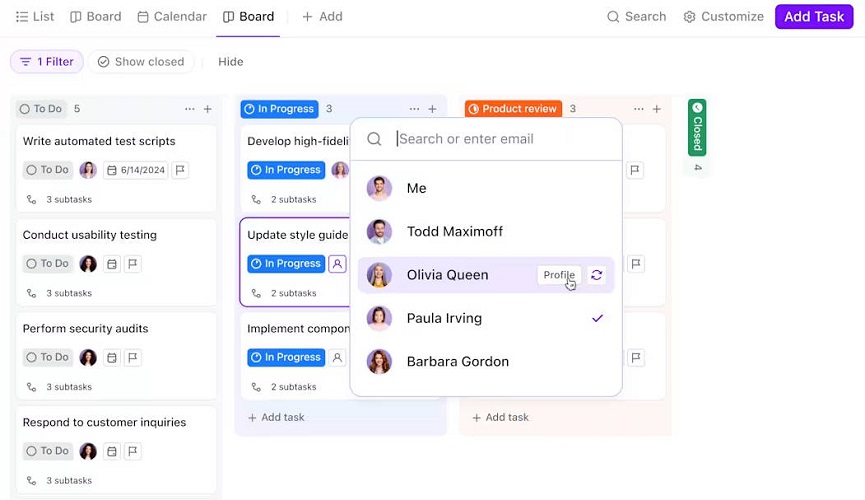Viewport: 865px width, 500px height.
Task: Click the Add Task button
Action: click(x=814, y=17)
